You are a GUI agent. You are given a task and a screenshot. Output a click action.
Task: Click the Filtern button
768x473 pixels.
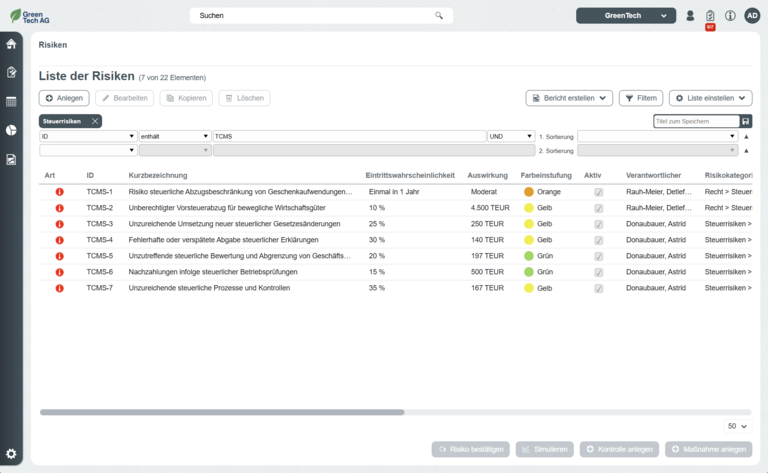(640, 98)
